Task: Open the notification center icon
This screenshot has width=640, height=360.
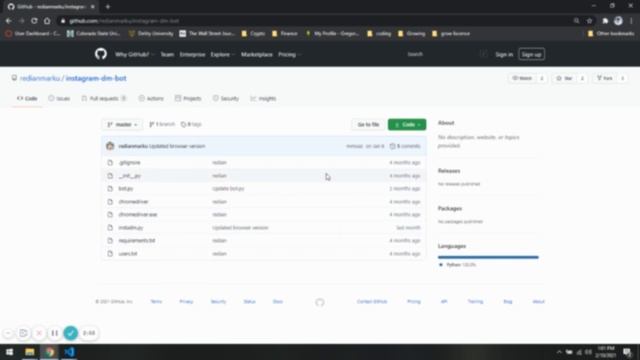Action: pyautogui.click(x=627, y=352)
